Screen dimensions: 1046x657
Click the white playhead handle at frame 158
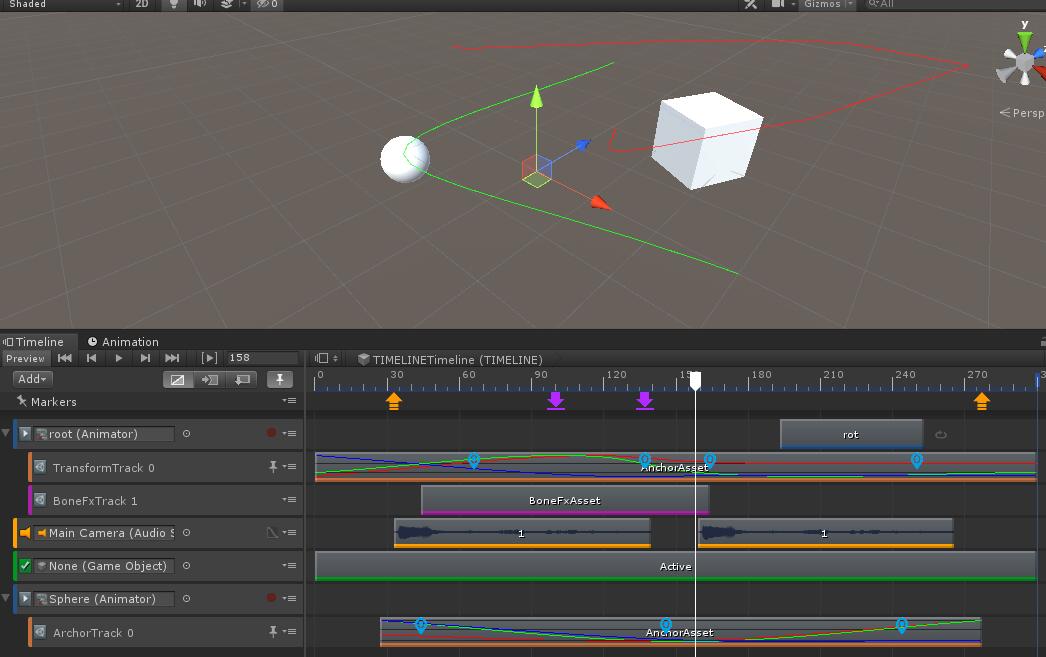tap(695, 381)
